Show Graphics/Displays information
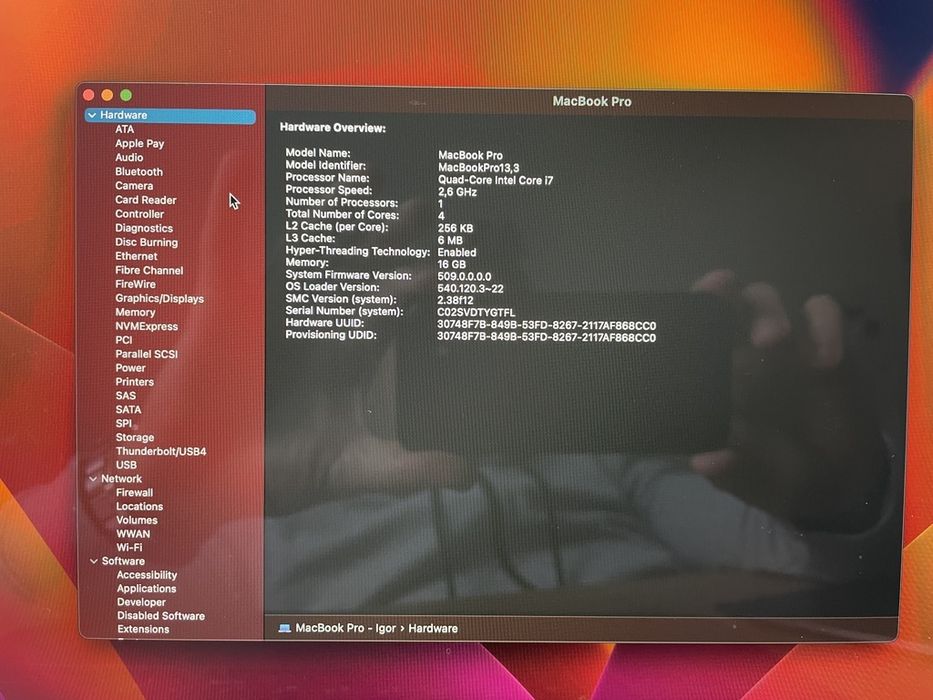 point(159,298)
